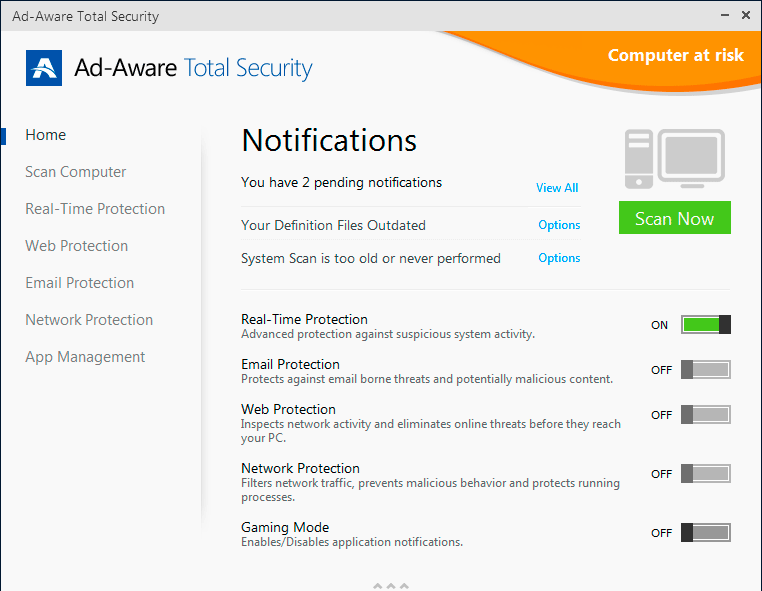Click 'Enables/Disables application notifications.' description
The height and width of the screenshot is (591, 762).
pos(352,542)
